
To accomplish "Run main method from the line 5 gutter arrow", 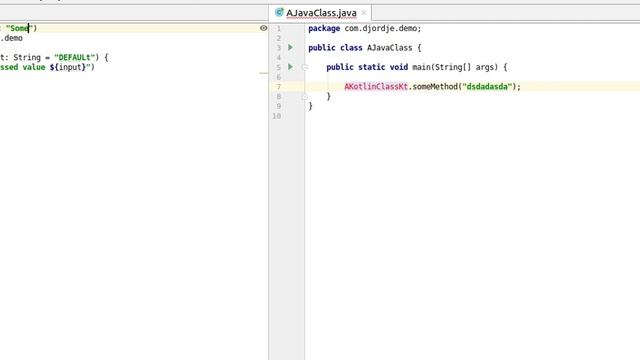I will pos(290,67).
